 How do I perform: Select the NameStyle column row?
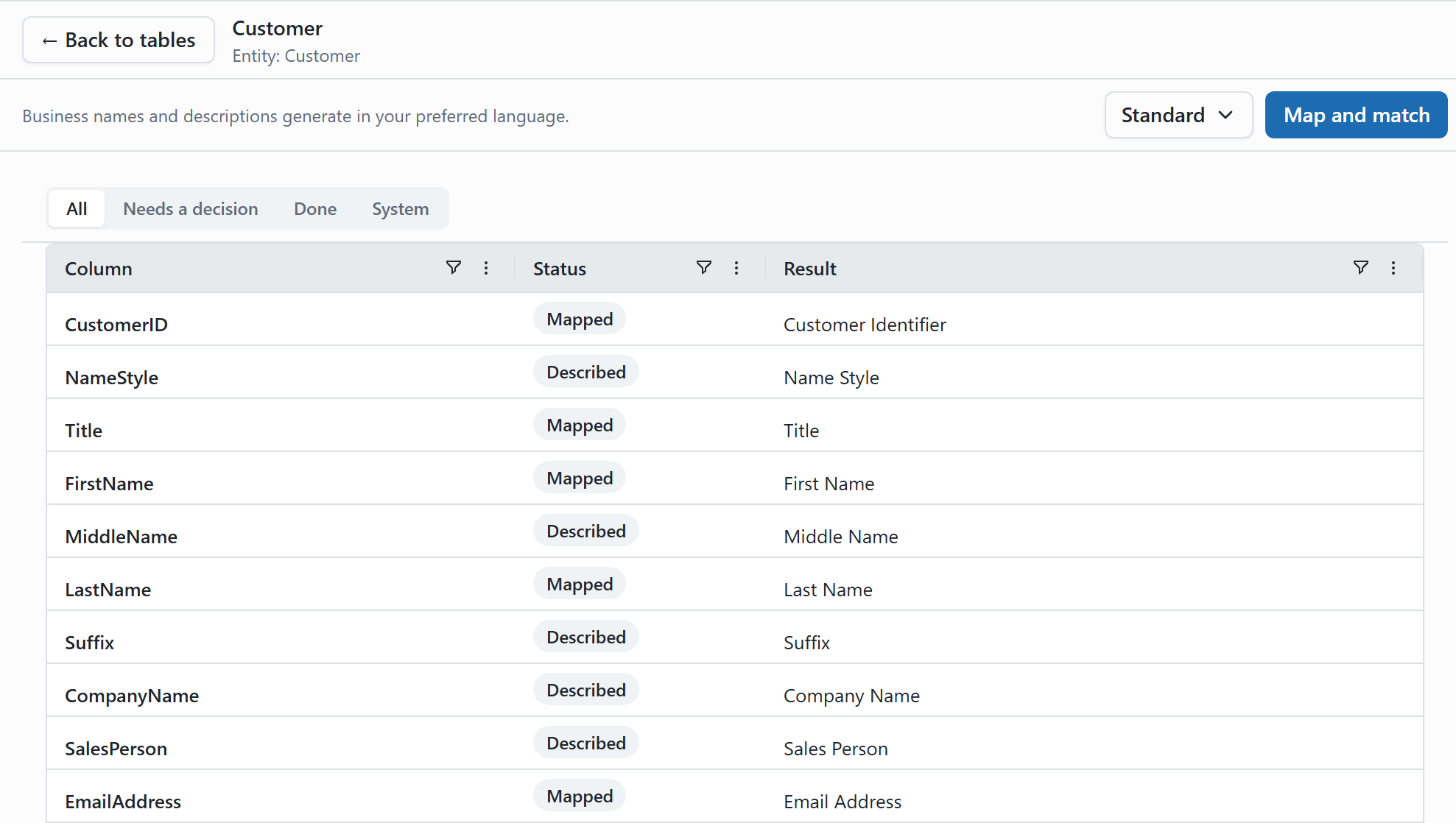tap(735, 372)
